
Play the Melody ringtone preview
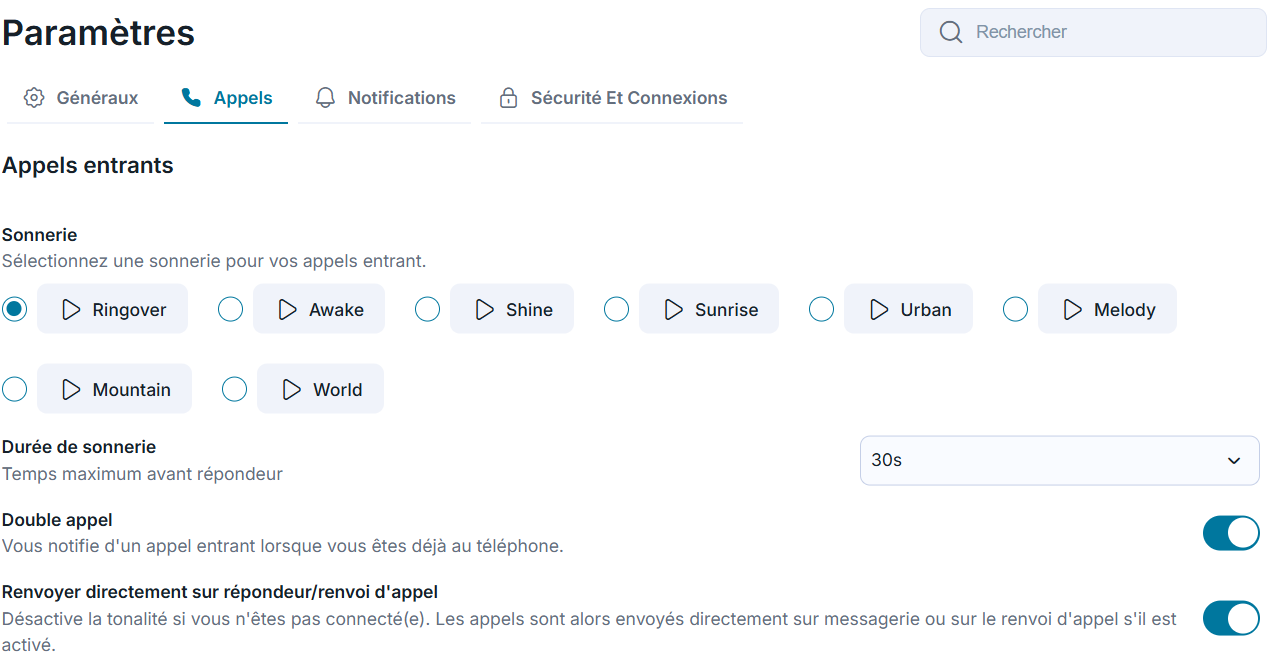[x=1107, y=309]
